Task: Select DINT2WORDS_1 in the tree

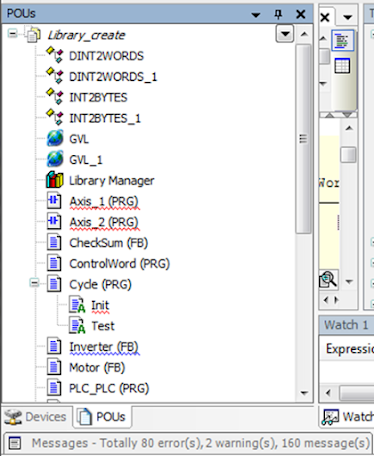Action: tap(113, 77)
